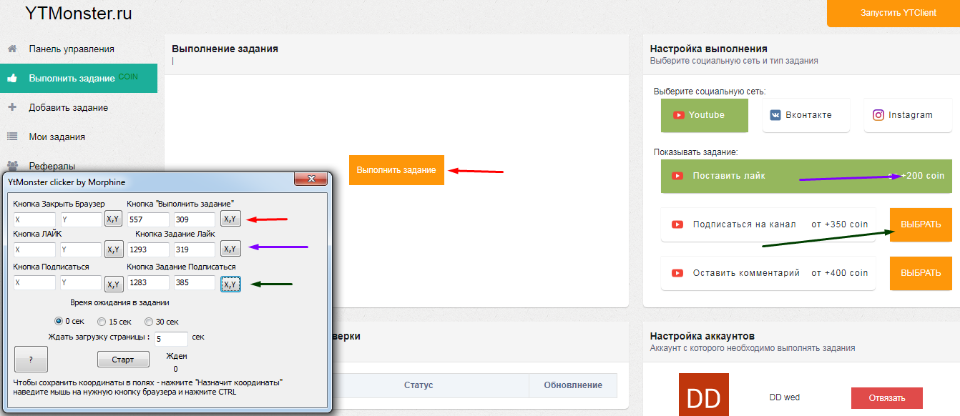This screenshot has width=960, height=416.
Task: Click the page load wait seconds field
Action: click(x=170, y=338)
